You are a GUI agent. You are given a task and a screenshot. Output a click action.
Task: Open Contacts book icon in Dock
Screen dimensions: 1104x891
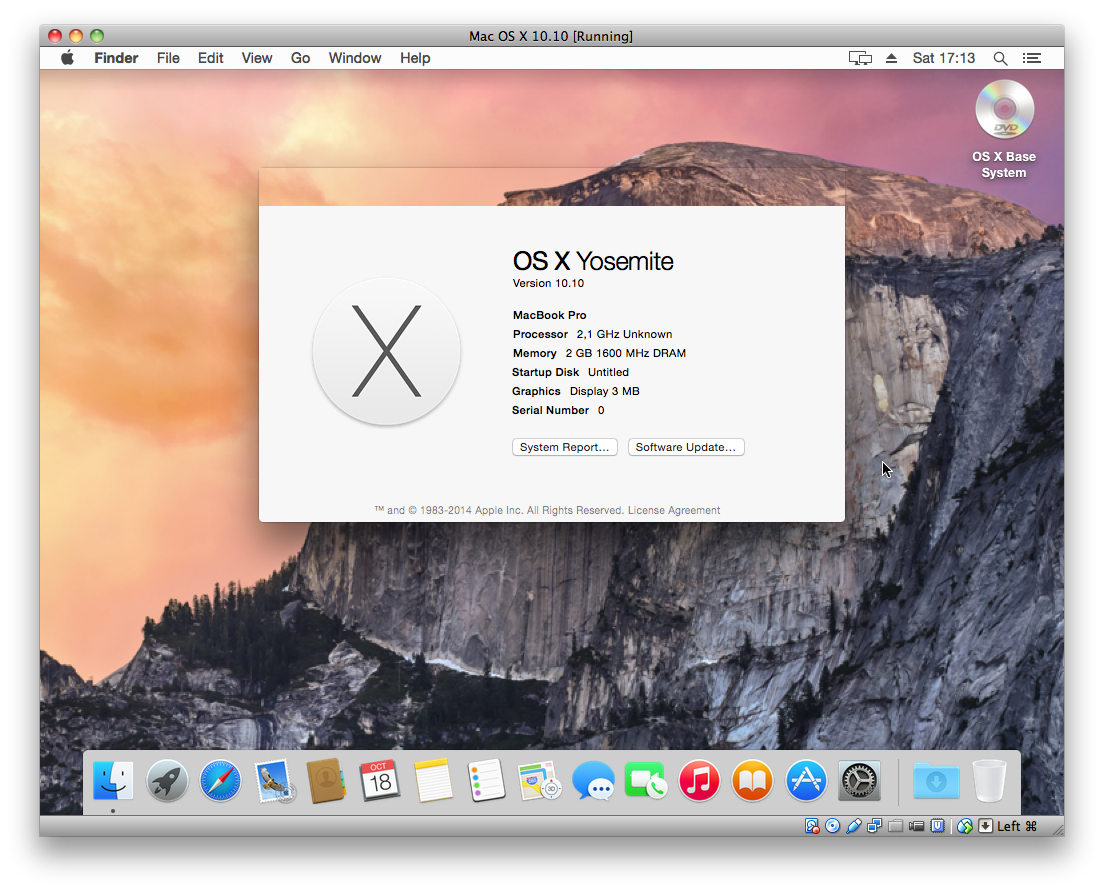326,780
